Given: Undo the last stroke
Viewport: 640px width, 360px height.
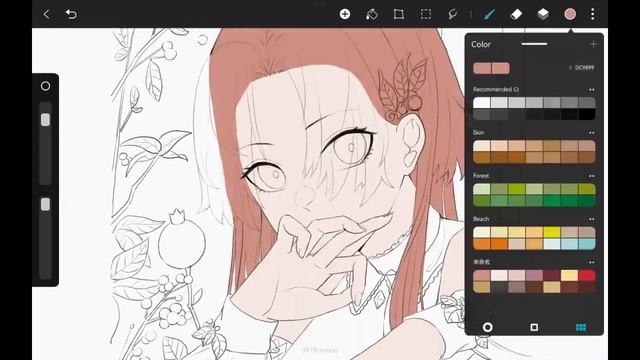Looking at the screenshot, I should [71, 14].
